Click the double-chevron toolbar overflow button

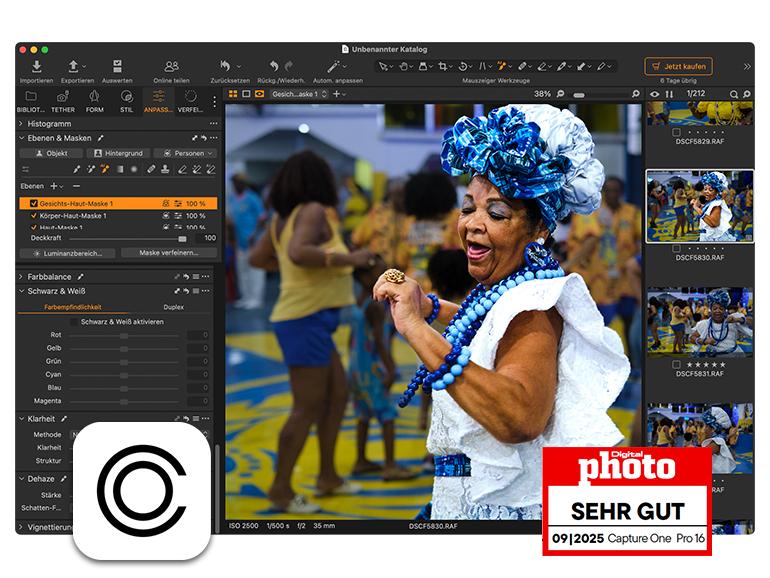click(x=747, y=66)
